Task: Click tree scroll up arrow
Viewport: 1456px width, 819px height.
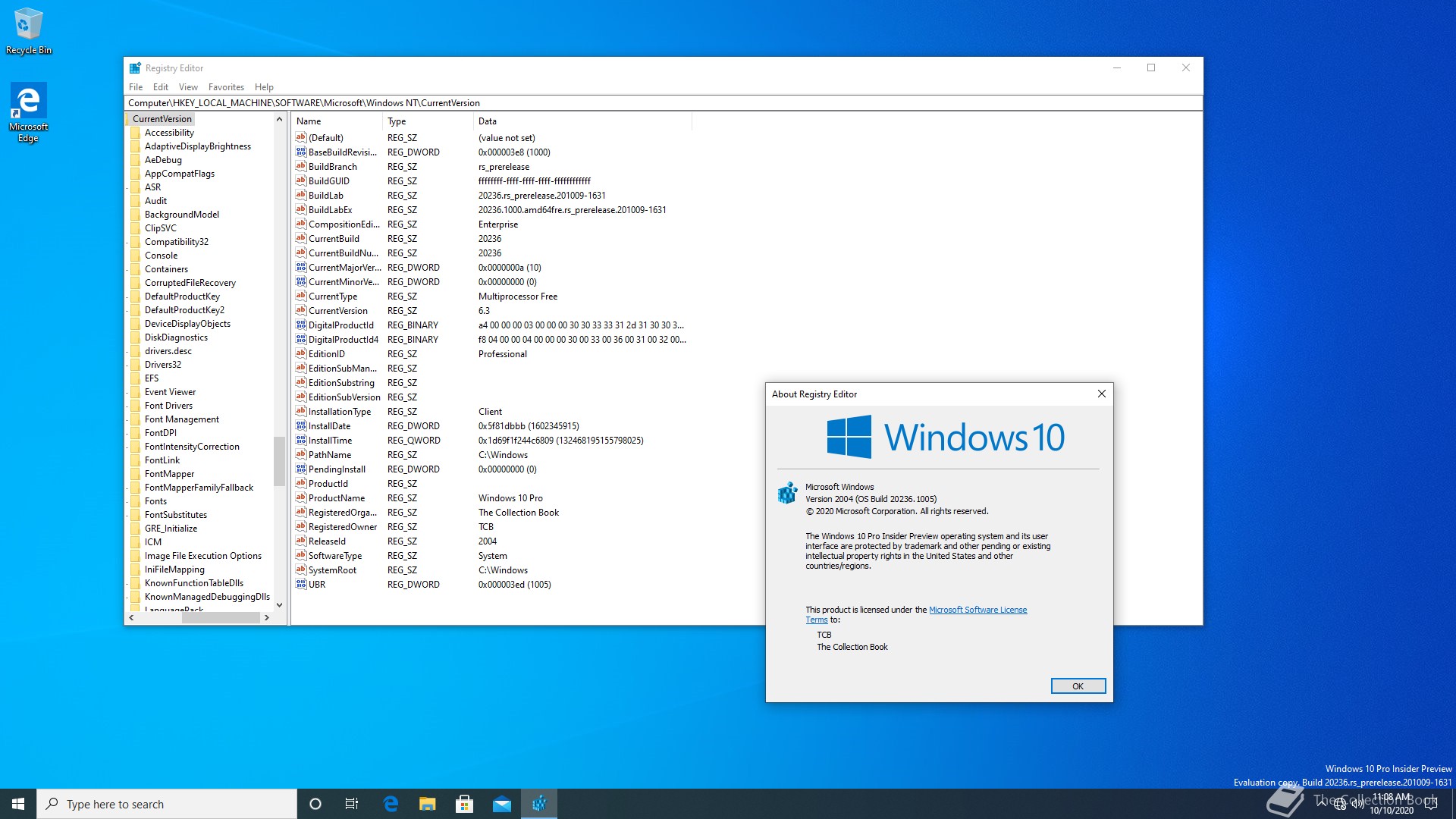Action: point(279,119)
